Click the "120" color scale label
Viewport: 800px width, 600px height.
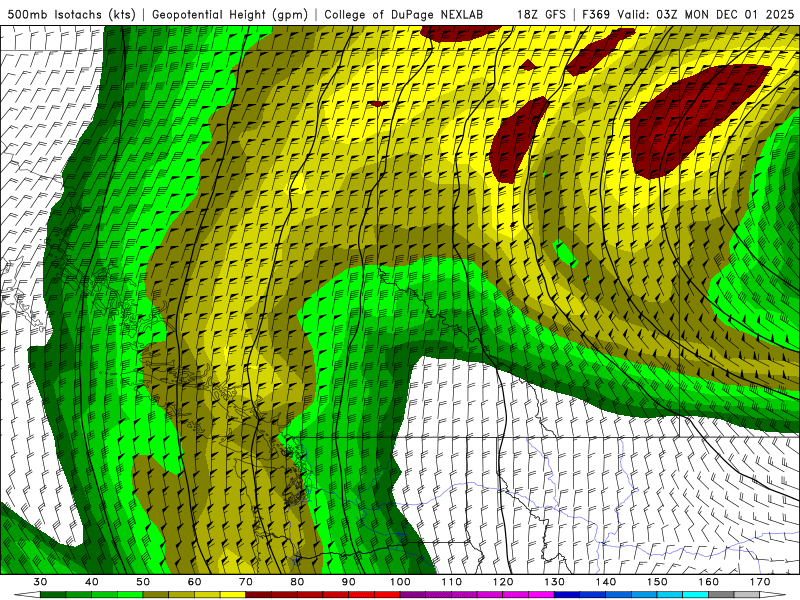click(503, 582)
